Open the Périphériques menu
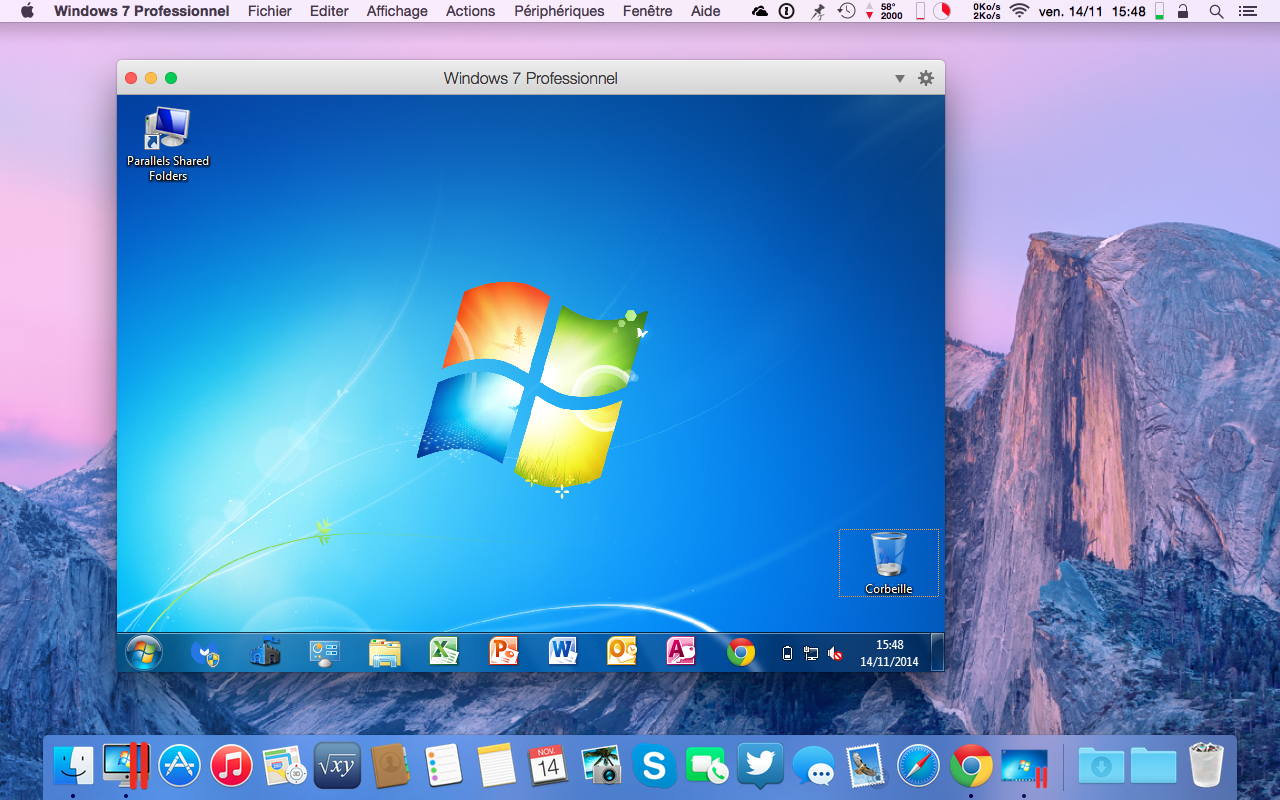The width and height of the screenshot is (1280, 800). (559, 11)
